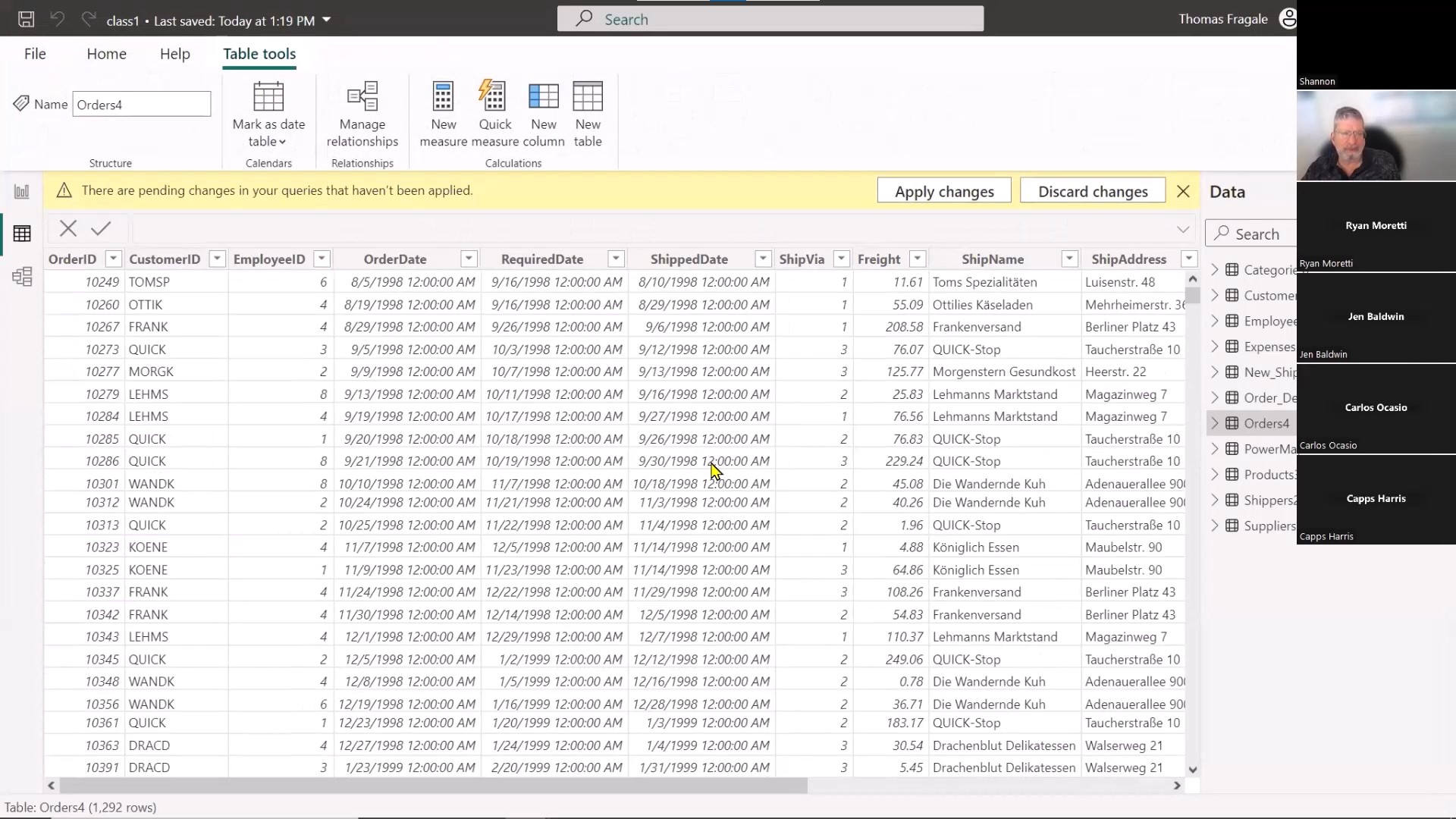Open the ShippedDate filter dropdown

coord(762,259)
